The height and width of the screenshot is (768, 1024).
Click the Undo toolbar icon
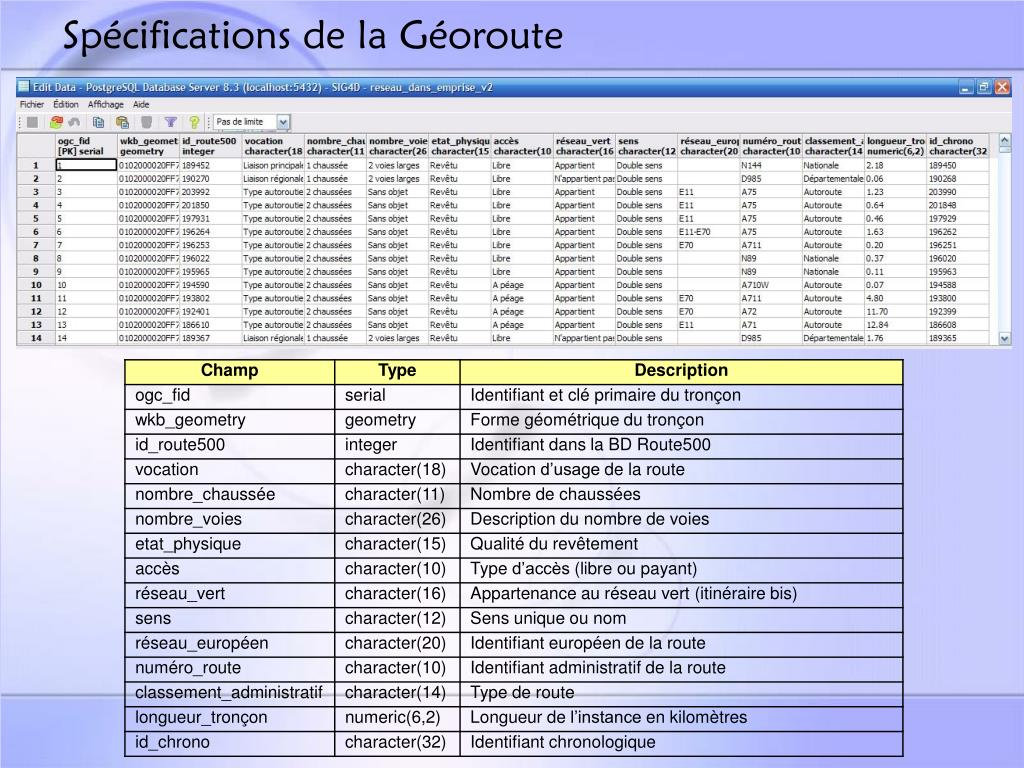pos(74,122)
